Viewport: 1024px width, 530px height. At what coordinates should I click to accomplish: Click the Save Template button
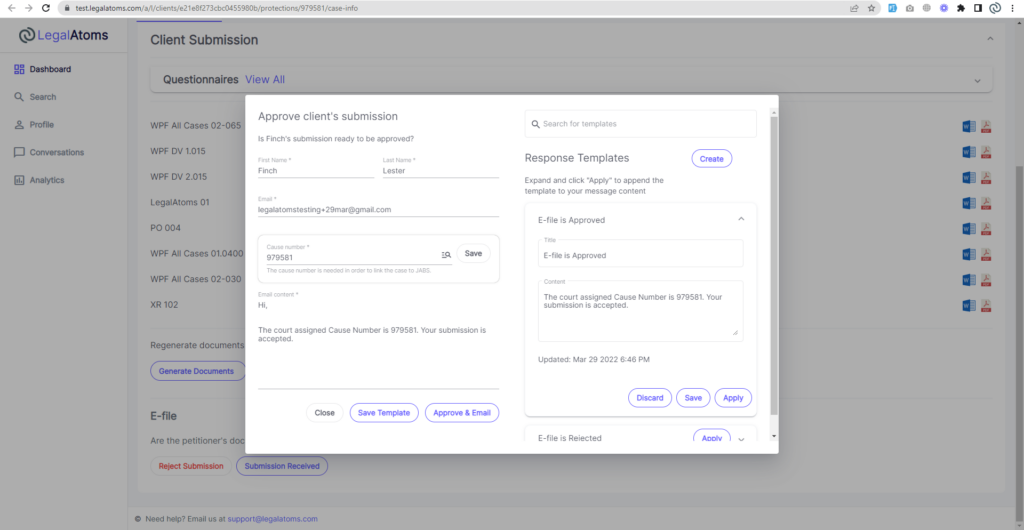pos(384,413)
